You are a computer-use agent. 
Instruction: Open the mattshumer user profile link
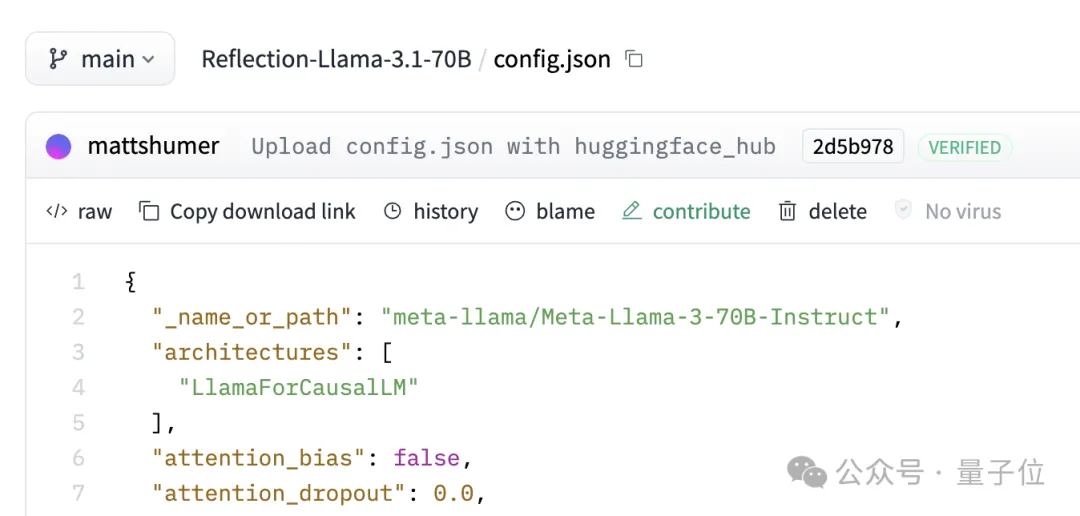(153, 147)
